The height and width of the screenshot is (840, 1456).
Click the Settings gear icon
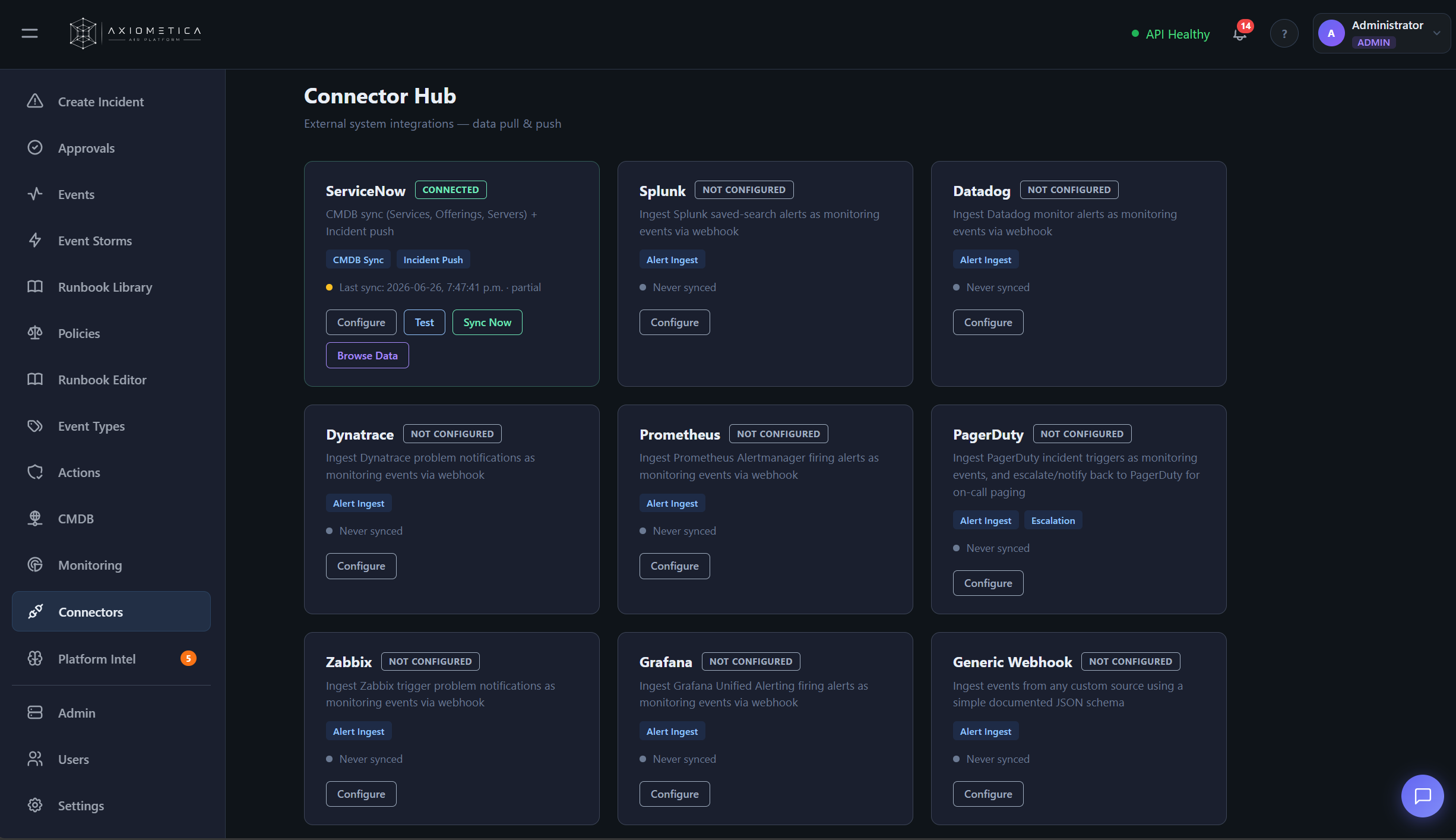(35, 805)
